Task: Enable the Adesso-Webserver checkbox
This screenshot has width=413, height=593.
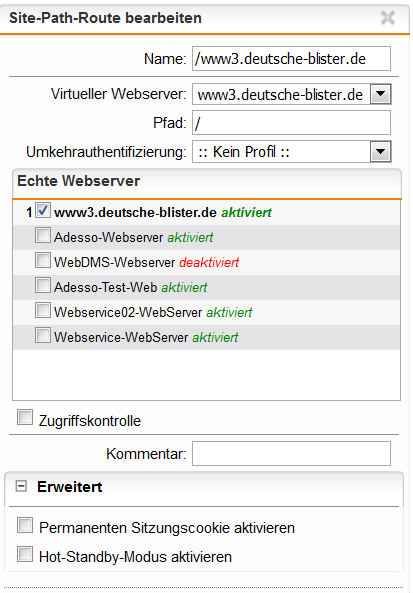Action: (x=43, y=235)
